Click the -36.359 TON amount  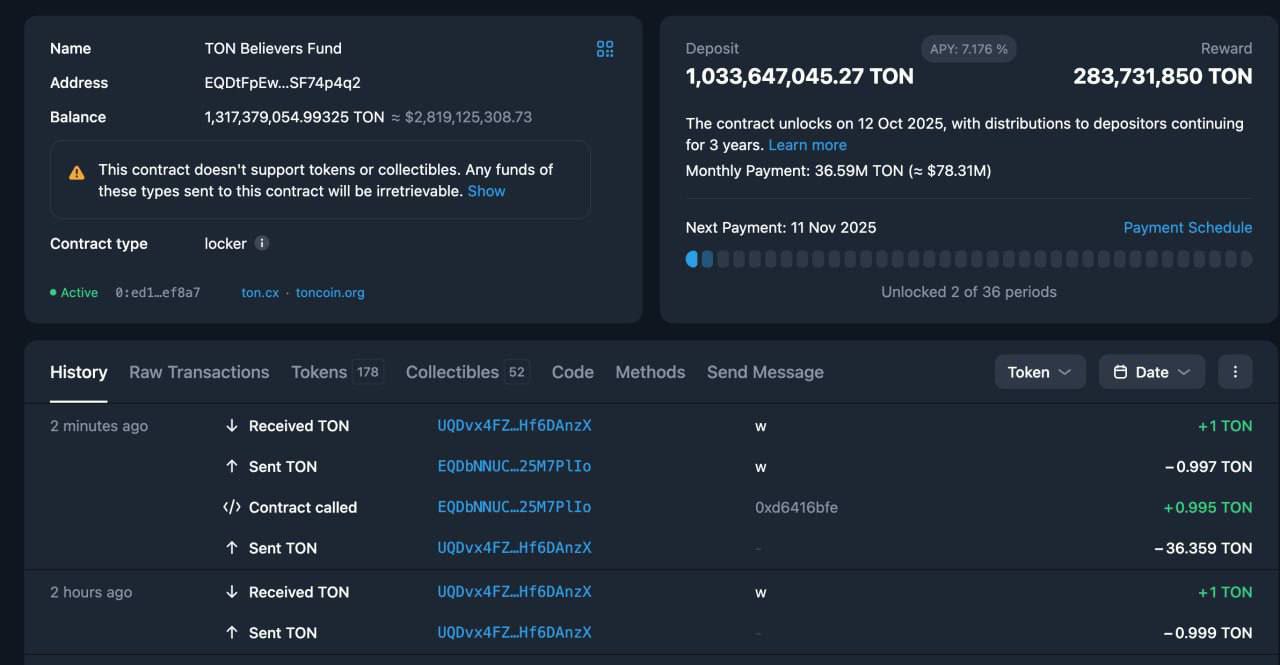(1203, 548)
